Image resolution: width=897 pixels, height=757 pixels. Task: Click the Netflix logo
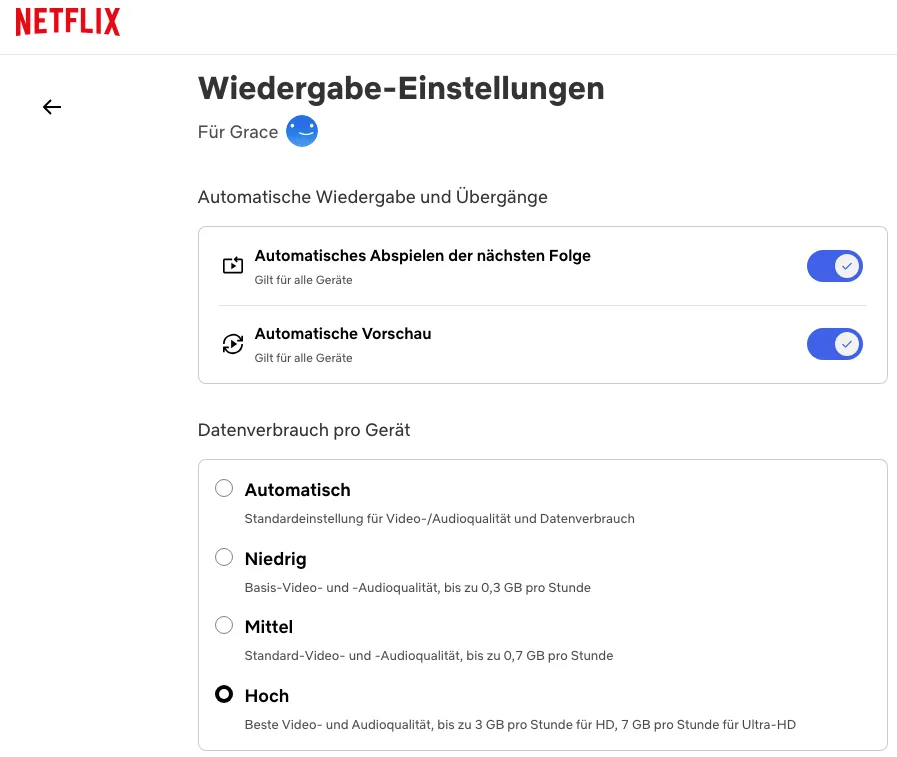click(68, 22)
